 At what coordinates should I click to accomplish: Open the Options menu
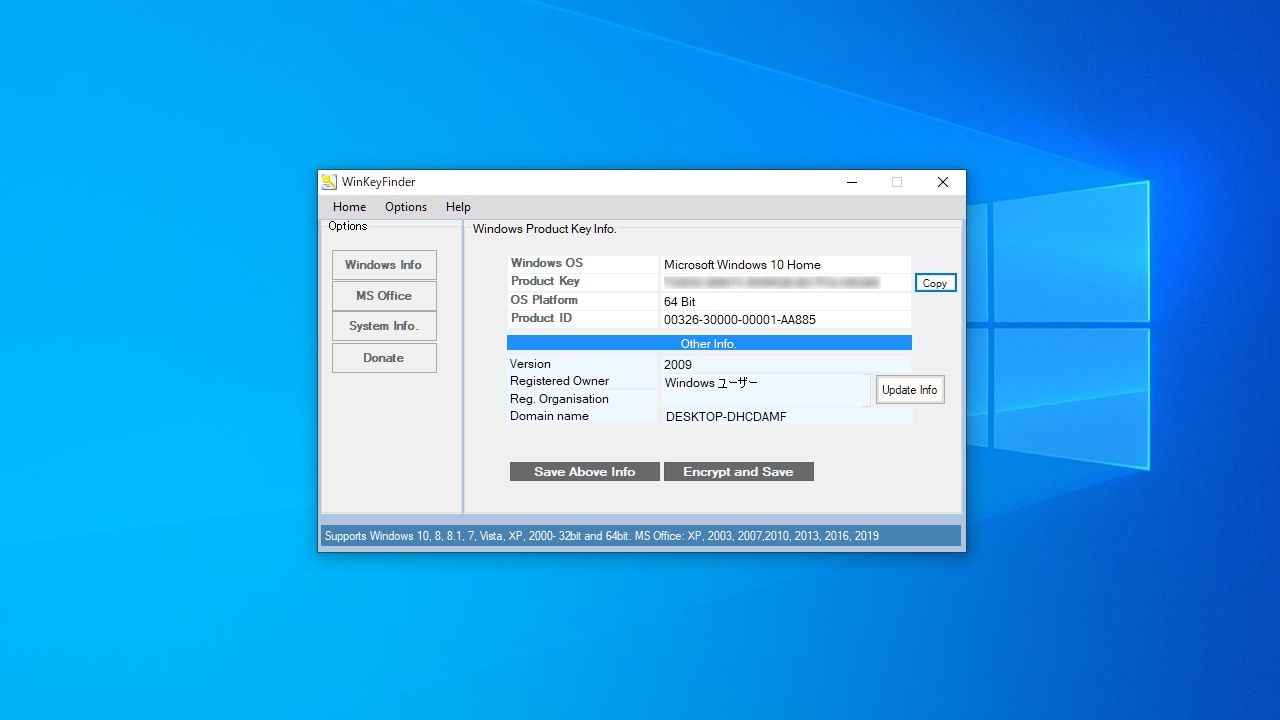pos(406,207)
